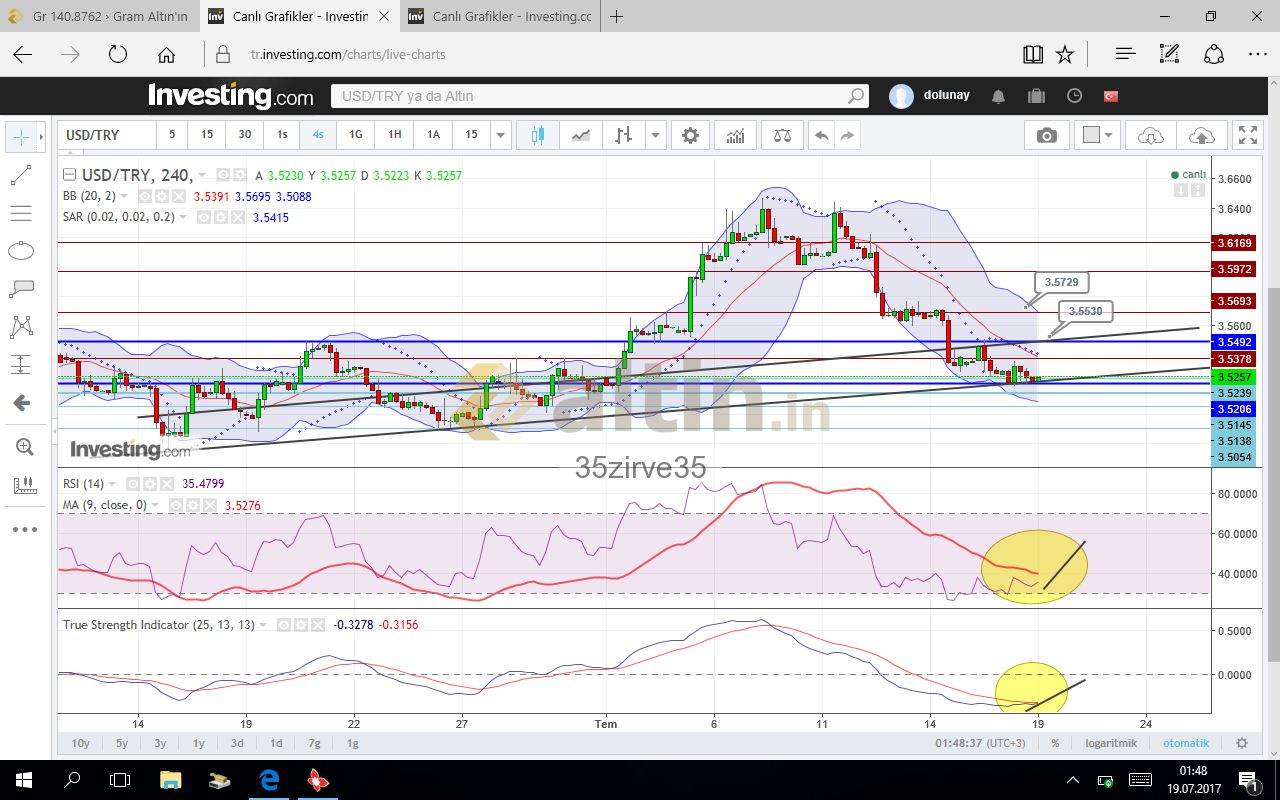Select the 1G daily interval
Viewport: 1280px width, 800px height.
coord(356,135)
